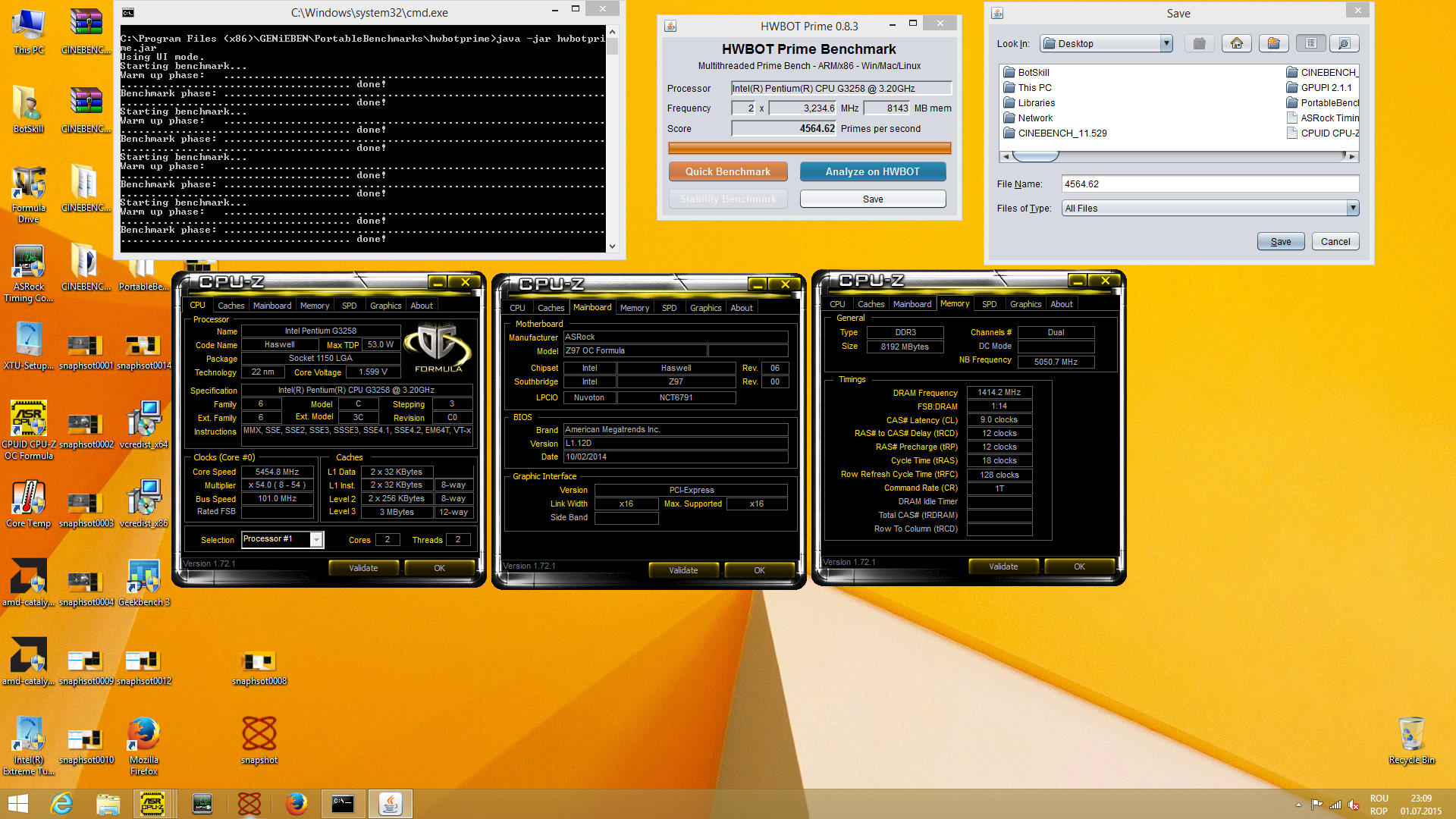Click the File Name field containing 4564.62
1456x819 pixels.
(1210, 184)
